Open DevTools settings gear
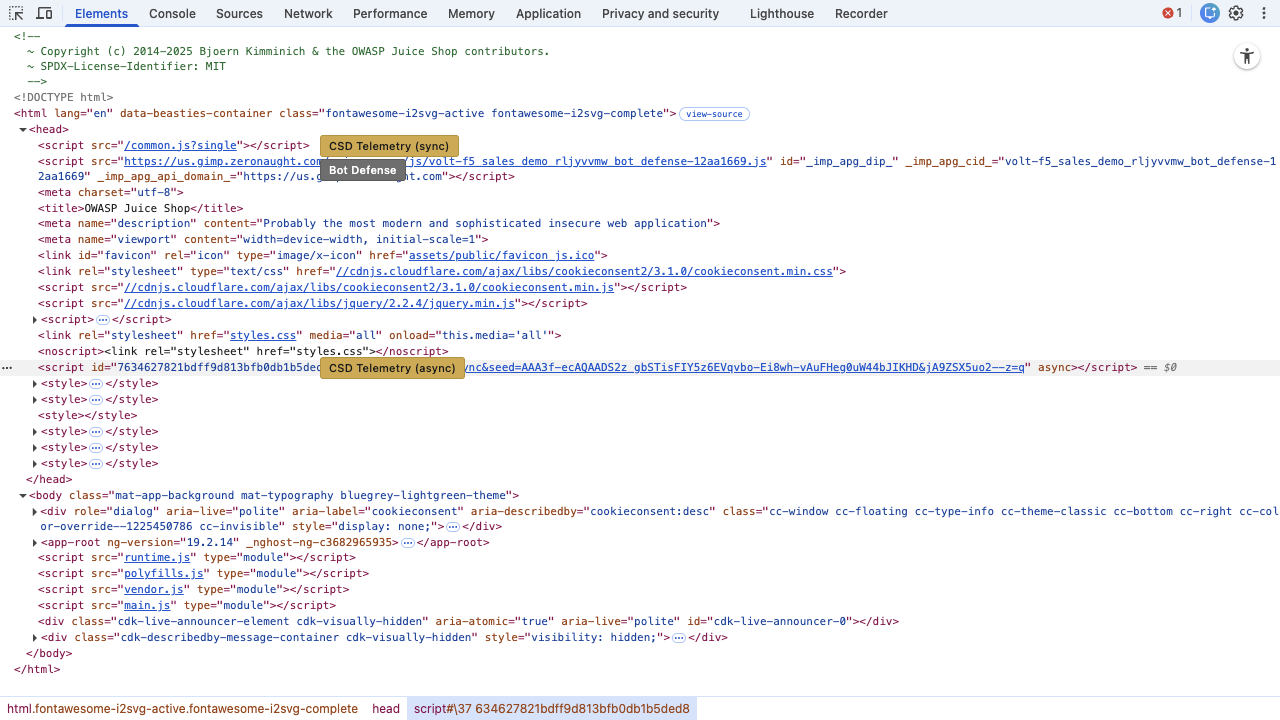Viewport: 1280px width, 720px height. pos(1236,14)
